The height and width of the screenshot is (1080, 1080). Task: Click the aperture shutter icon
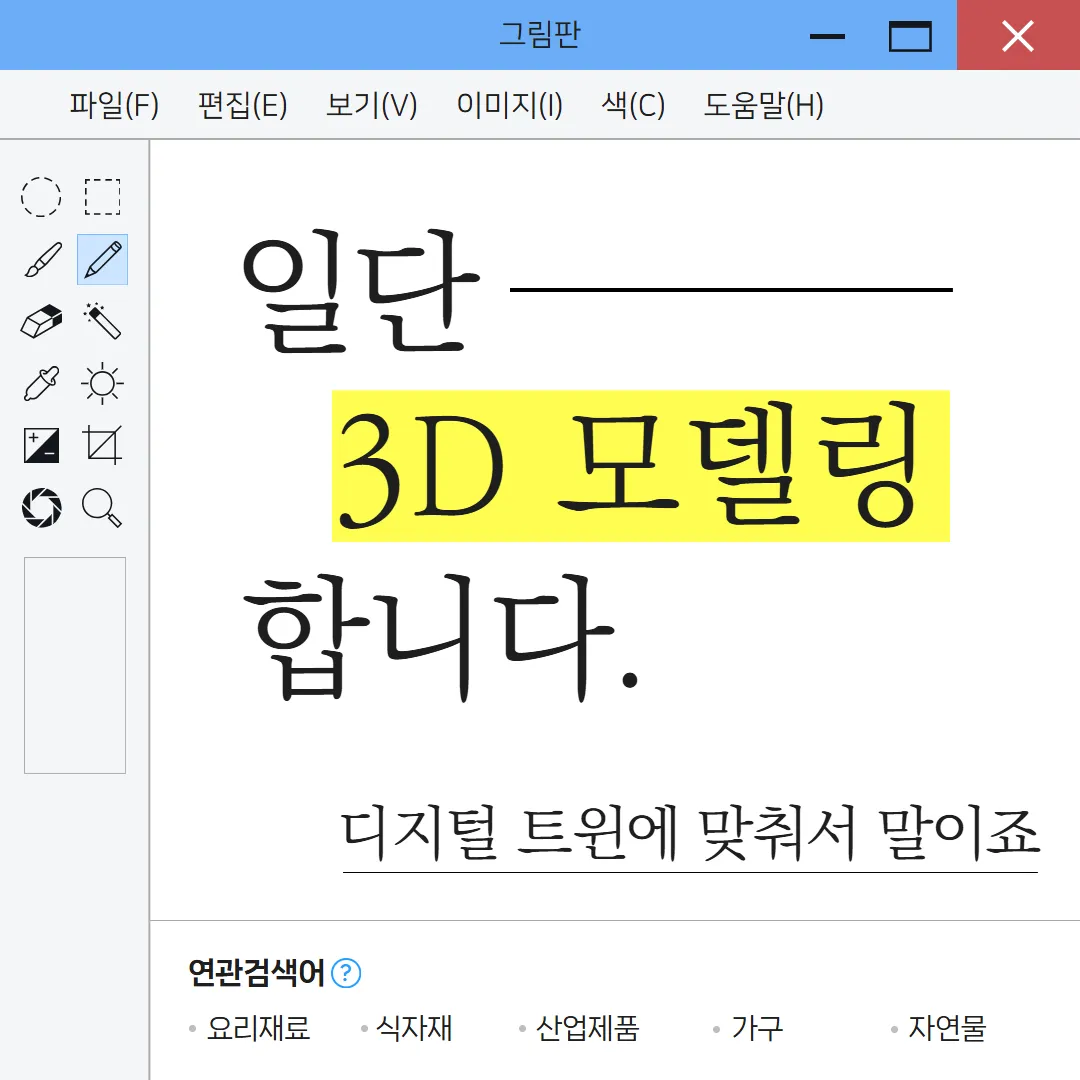[x=40, y=508]
